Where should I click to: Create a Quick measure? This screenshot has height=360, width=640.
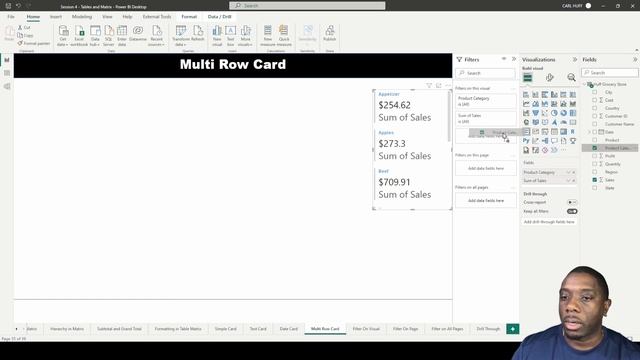pos(284,36)
